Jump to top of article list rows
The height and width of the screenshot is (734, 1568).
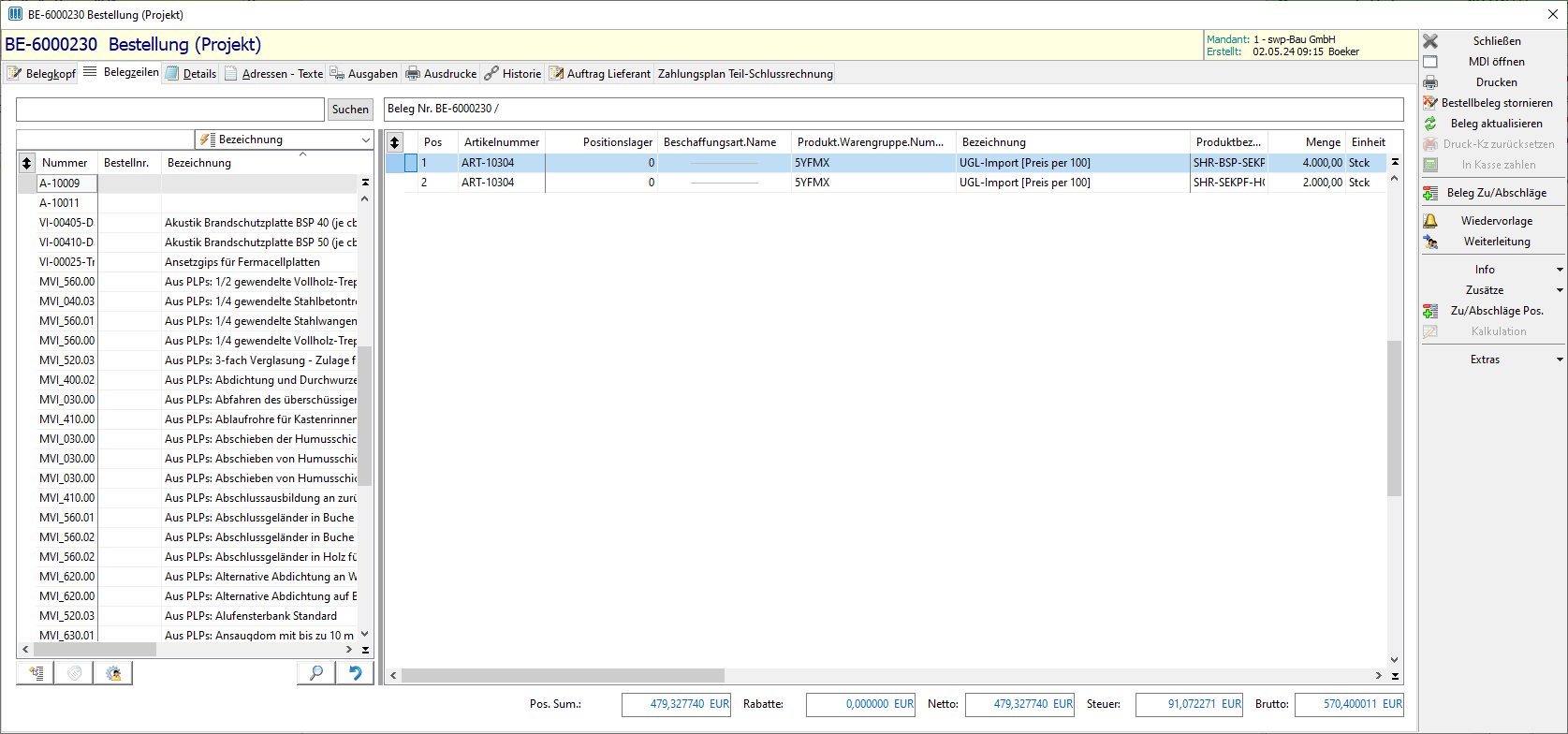[x=365, y=183]
